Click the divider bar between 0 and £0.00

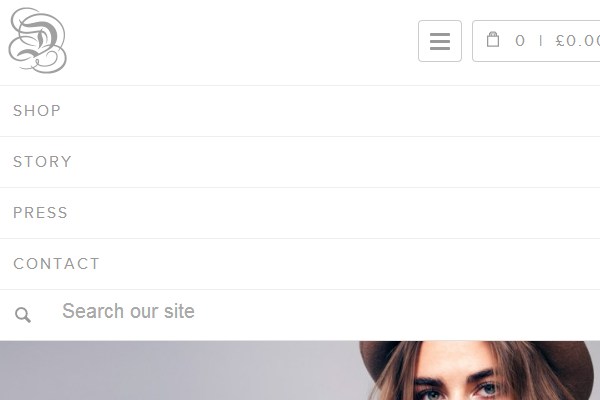[x=540, y=41]
